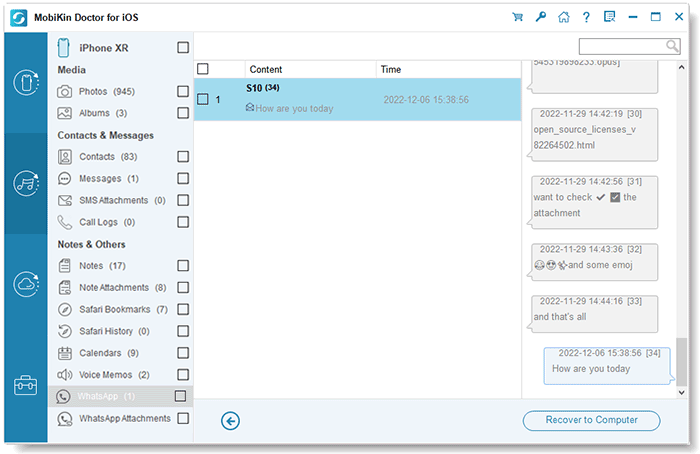Click the SMS Attachments envelope icon
Viewport: 700px width, 454px height.
(x=65, y=200)
